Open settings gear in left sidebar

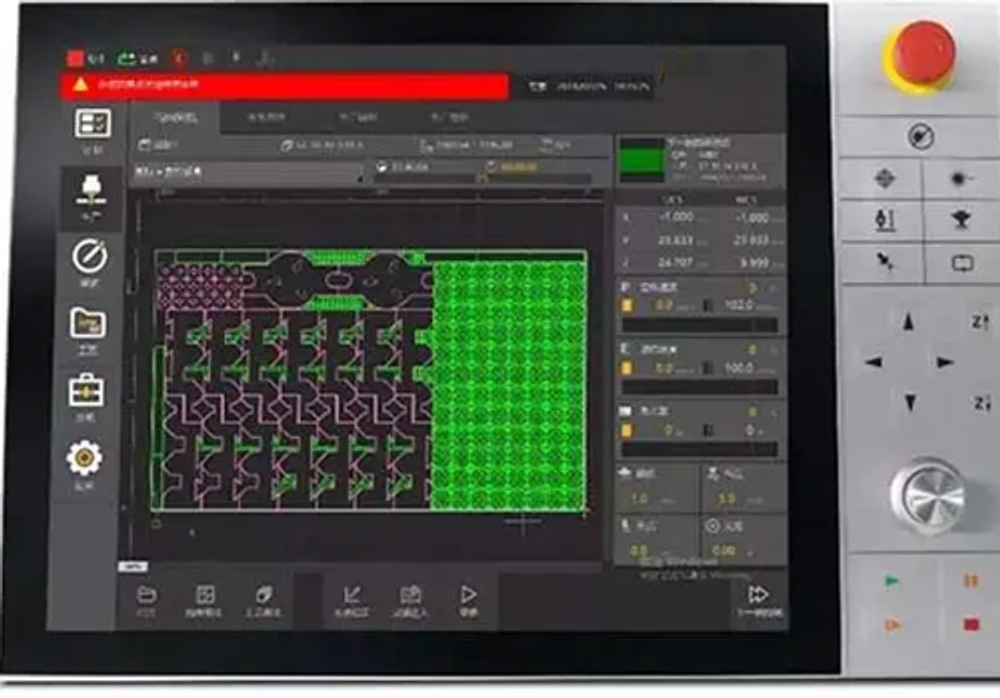point(84,457)
